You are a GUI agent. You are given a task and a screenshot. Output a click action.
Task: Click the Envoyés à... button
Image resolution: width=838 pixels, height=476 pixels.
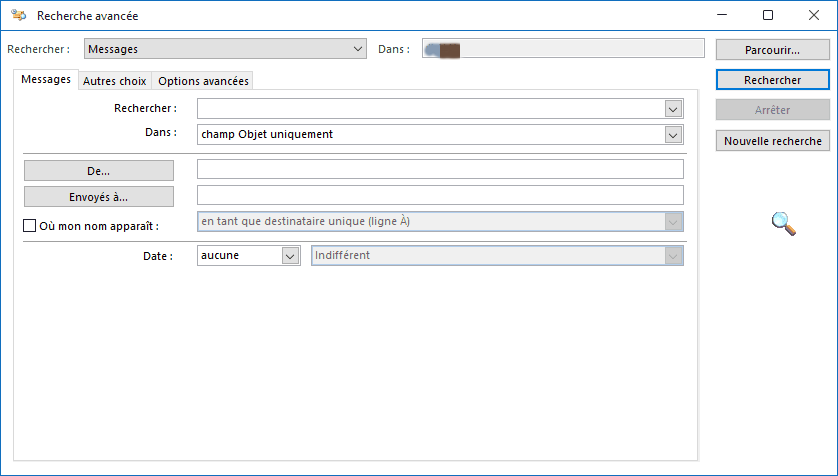(x=98, y=196)
